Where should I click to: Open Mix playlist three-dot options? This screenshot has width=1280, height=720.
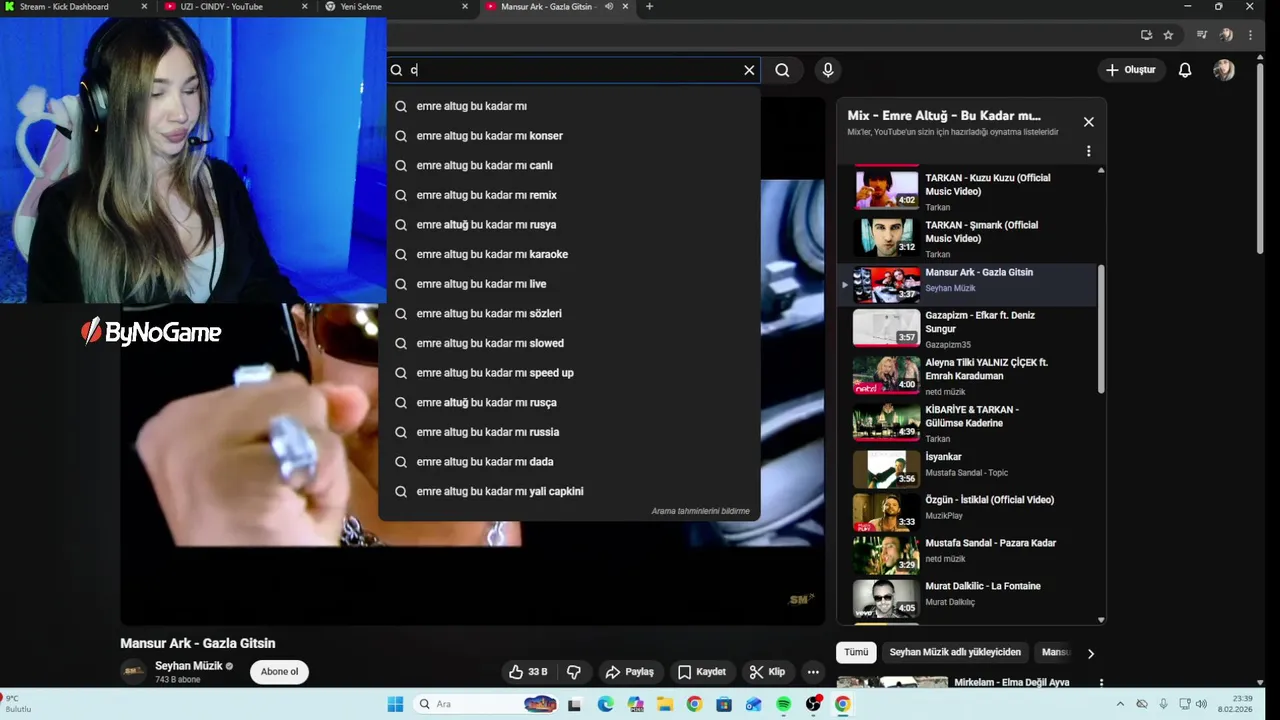pyautogui.click(x=1088, y=151)
